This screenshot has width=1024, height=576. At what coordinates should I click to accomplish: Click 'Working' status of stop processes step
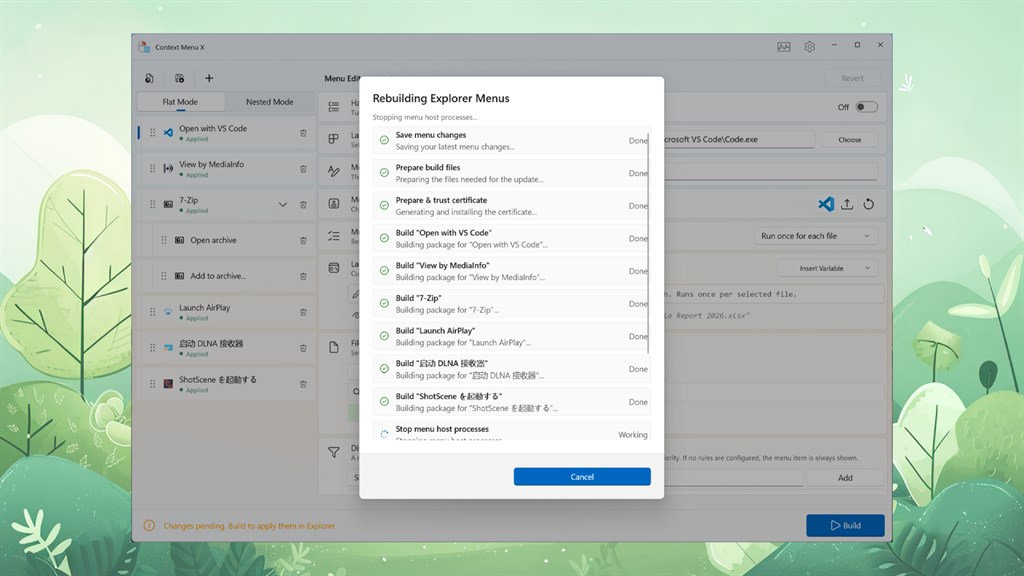click(633, 434)
